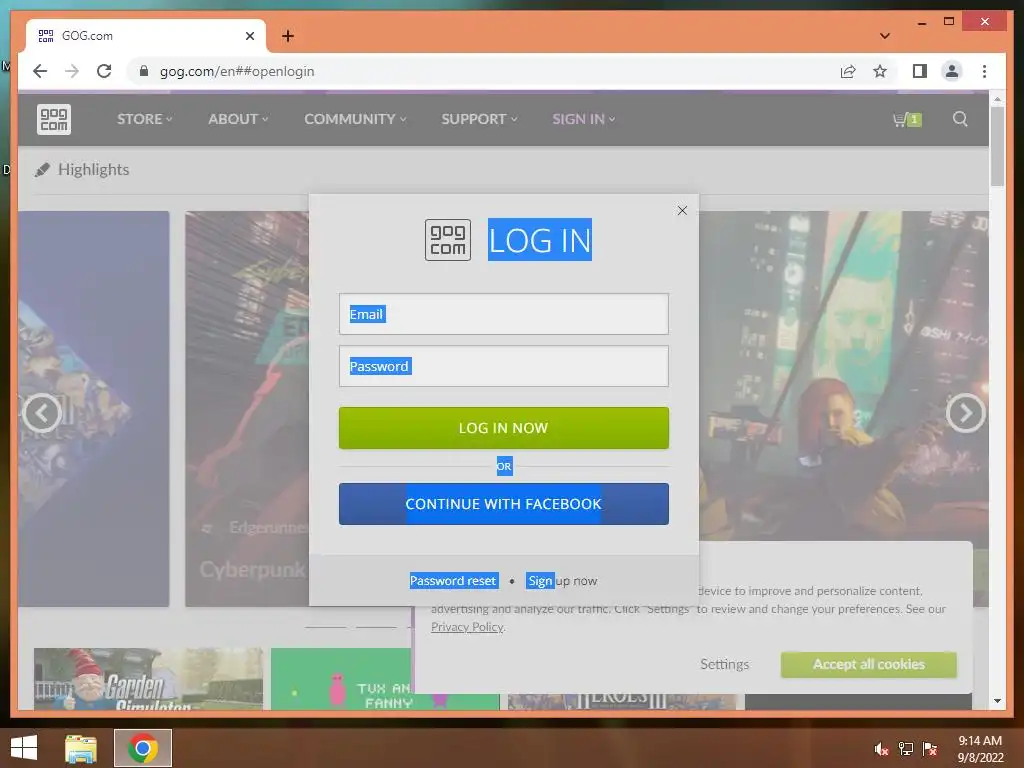
Task: Click the GOG.com logo in the navigation bar
Action: [x=54, y=120]
